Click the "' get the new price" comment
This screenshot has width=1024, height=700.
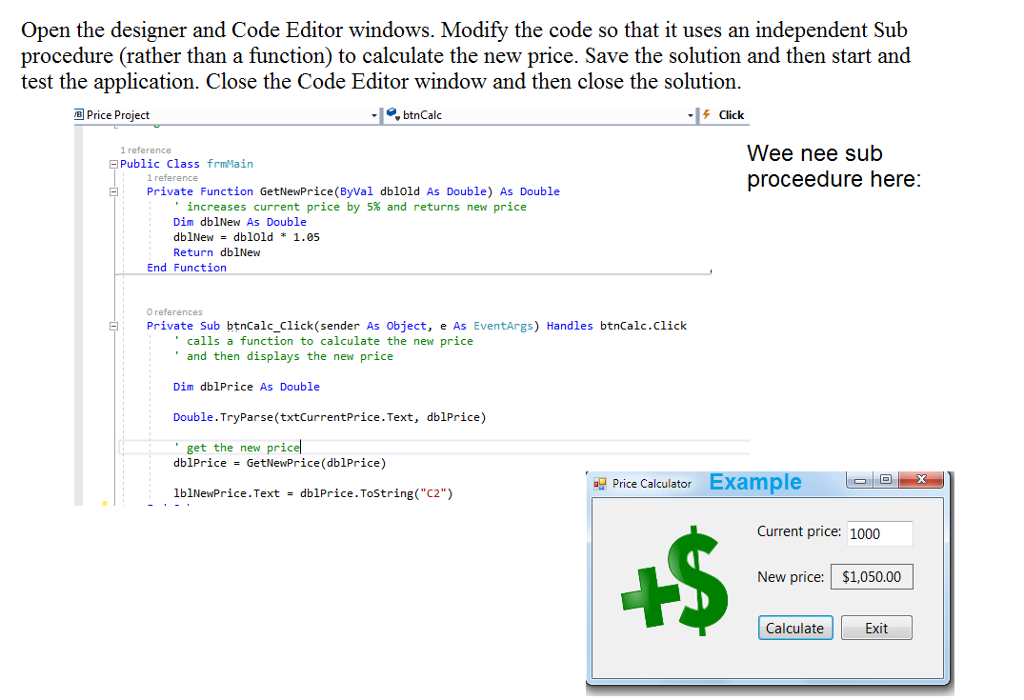pyautogui.click(x=236, y=448)
